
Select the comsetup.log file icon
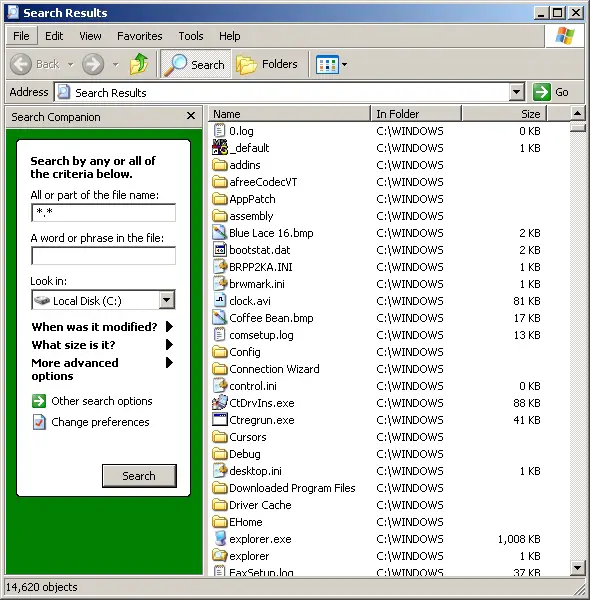[x=219, y=335]
